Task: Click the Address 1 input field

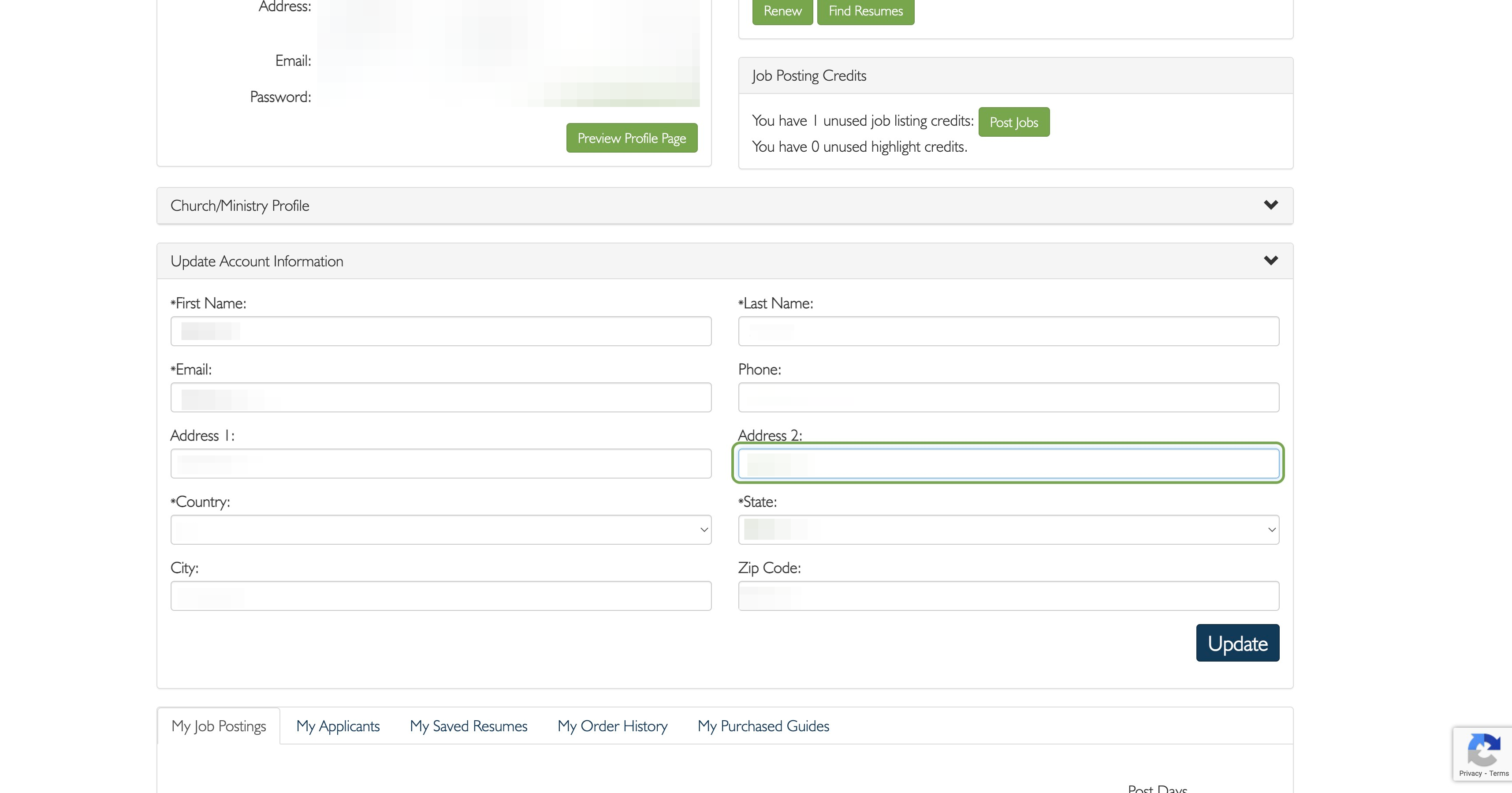Action: (x=441, y=464)
